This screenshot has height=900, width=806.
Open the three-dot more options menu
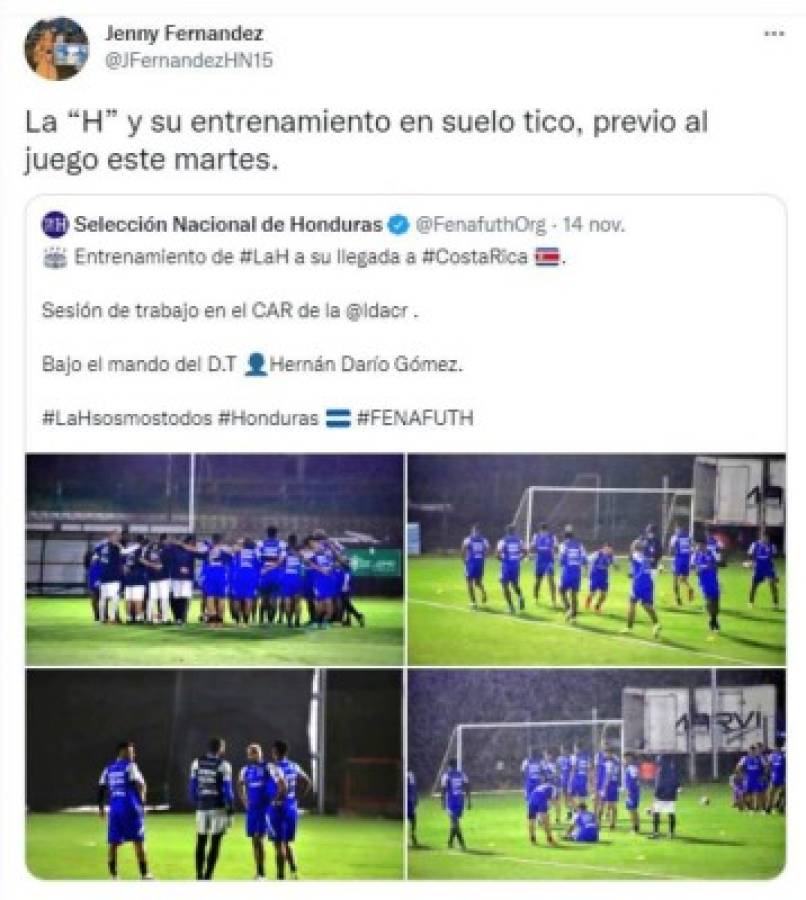(x=774, y=34)
